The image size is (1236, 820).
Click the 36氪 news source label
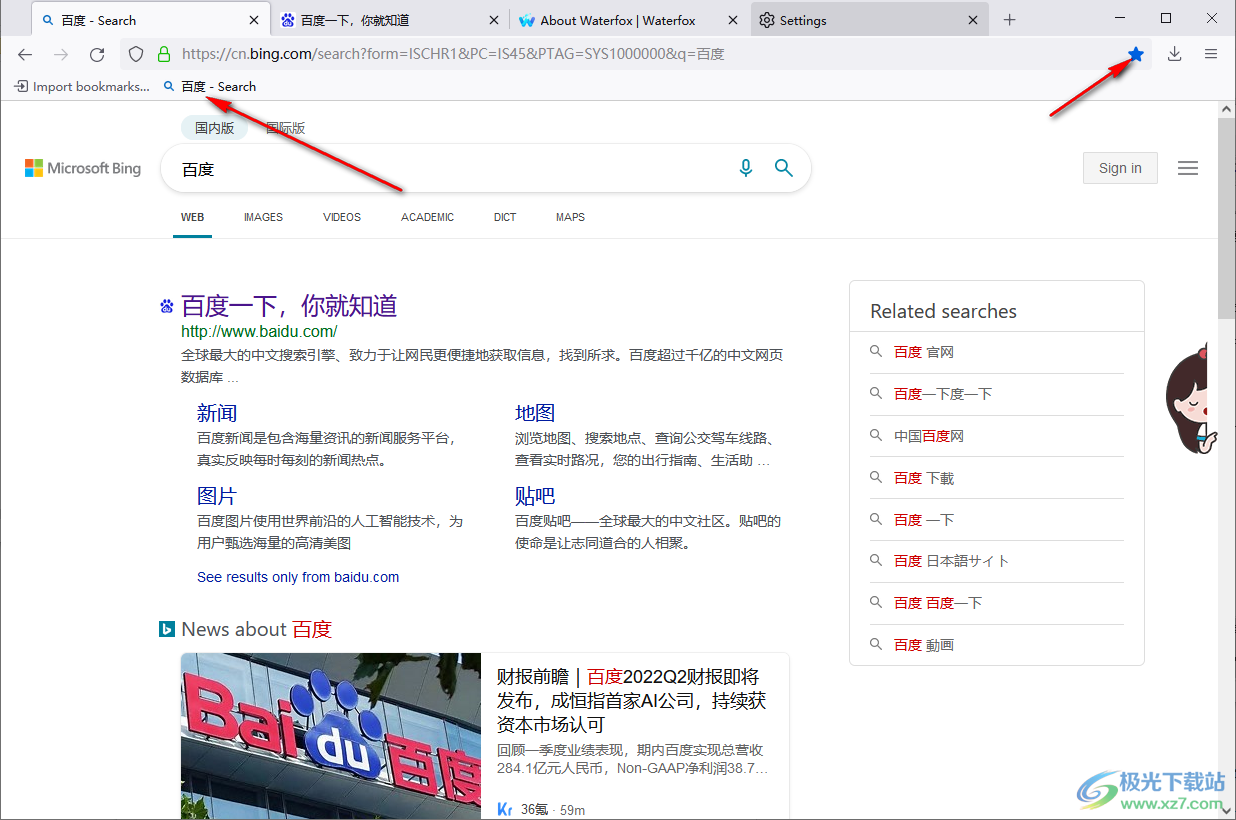point(535,809)
